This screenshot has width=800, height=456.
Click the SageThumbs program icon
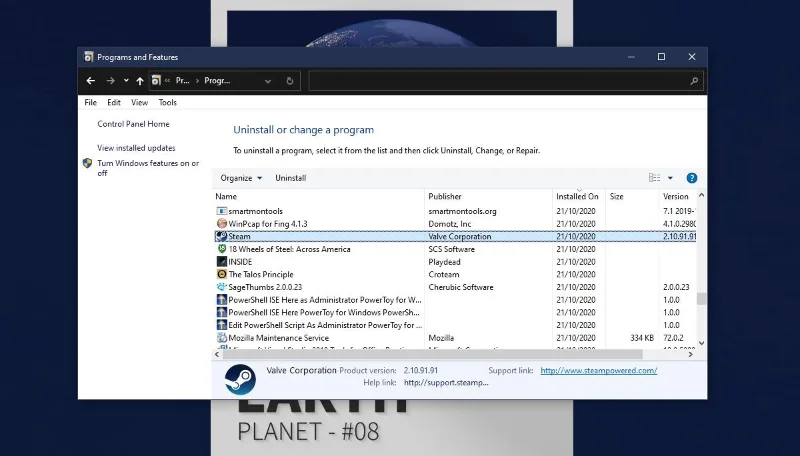221,287
